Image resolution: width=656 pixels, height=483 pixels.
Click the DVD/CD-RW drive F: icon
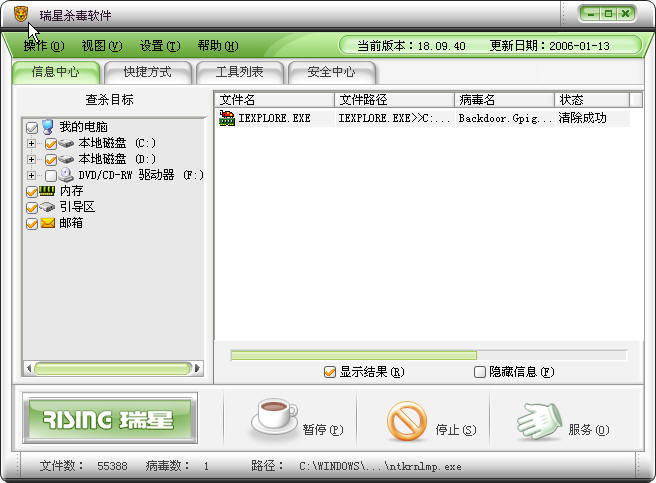click(66, 175)
